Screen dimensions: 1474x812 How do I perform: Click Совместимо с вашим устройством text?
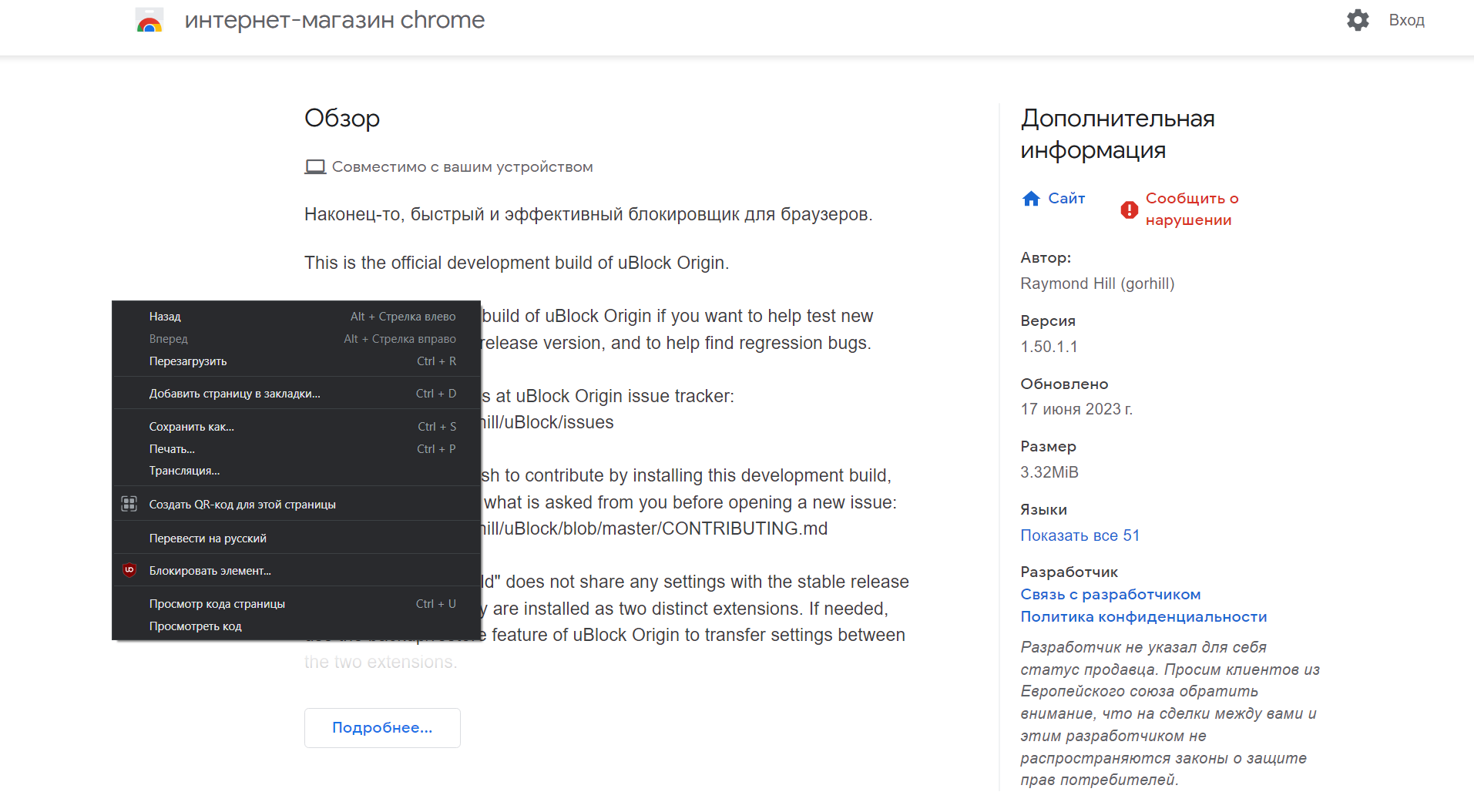(462, 167)
